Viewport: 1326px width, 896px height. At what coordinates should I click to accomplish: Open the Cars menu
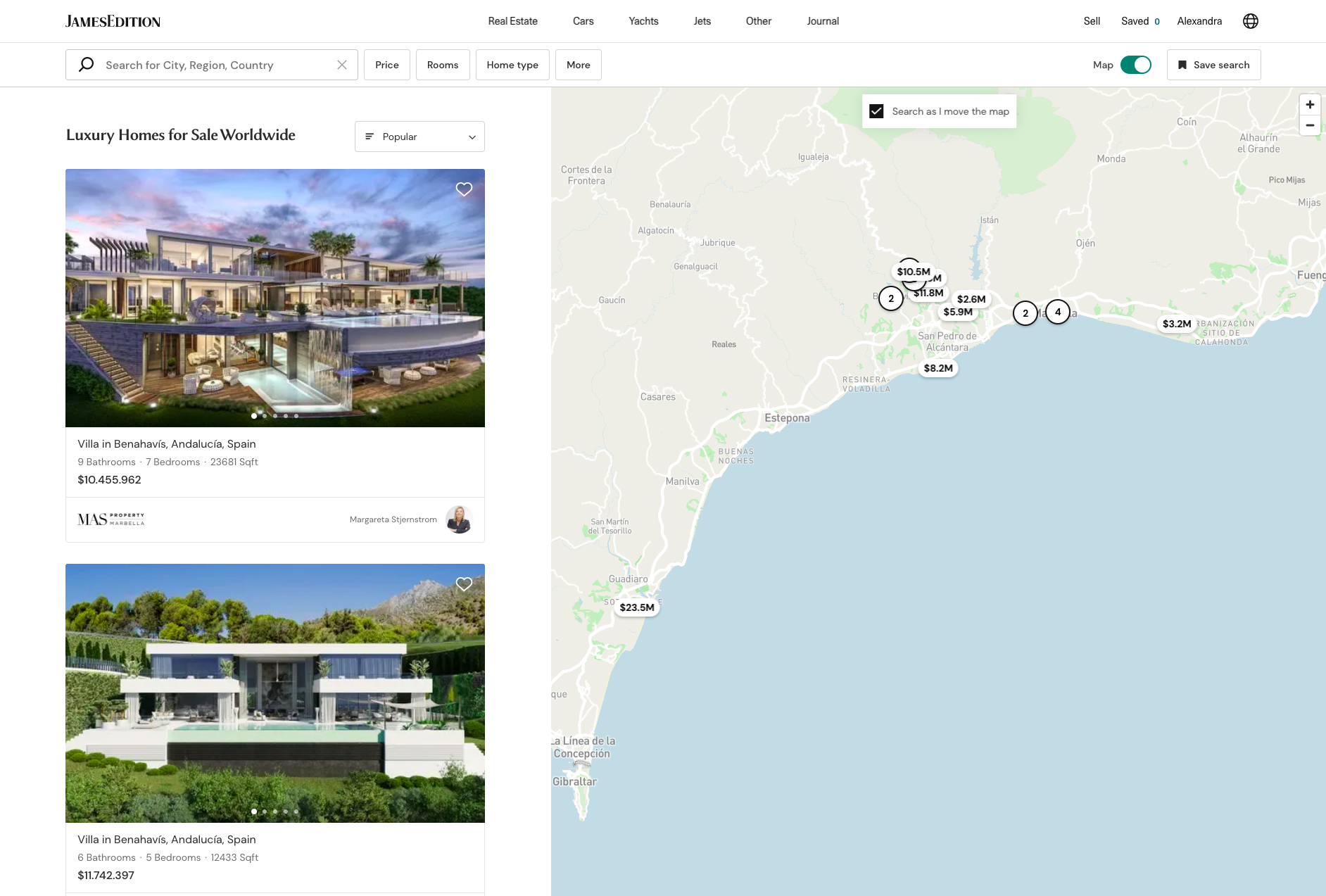(x=583, y=21)
